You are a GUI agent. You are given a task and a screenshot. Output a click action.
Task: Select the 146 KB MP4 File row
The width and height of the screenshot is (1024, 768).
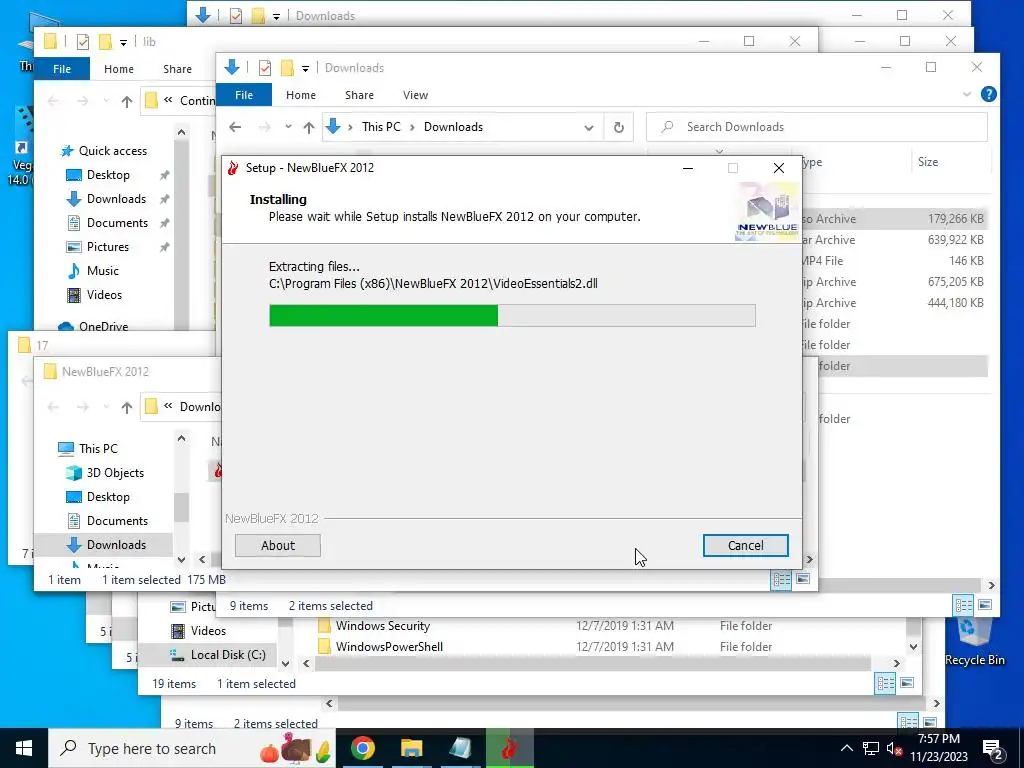tap(895, 261)
